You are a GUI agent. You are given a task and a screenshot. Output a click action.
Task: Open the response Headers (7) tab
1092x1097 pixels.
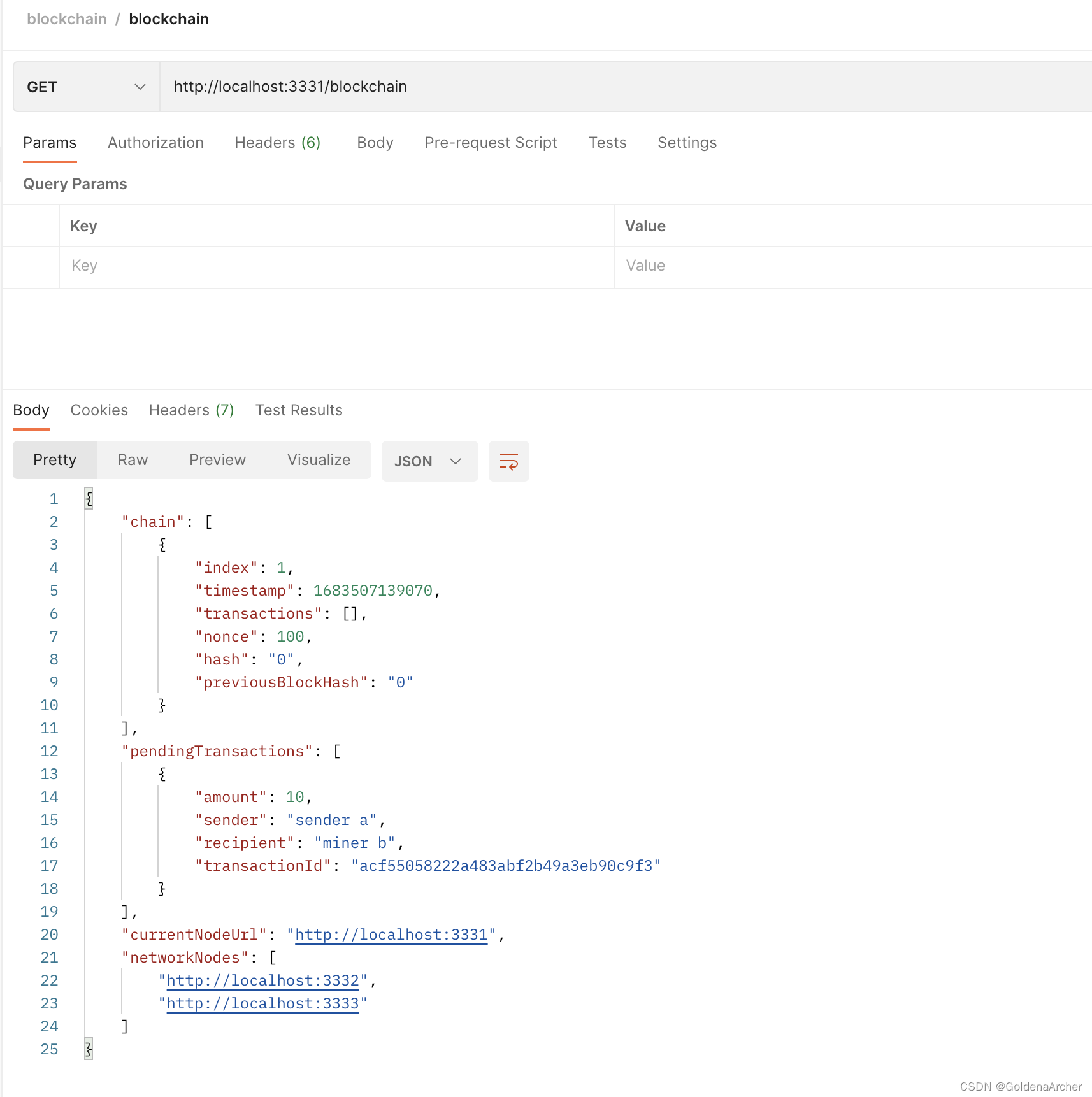coord(191,410)
